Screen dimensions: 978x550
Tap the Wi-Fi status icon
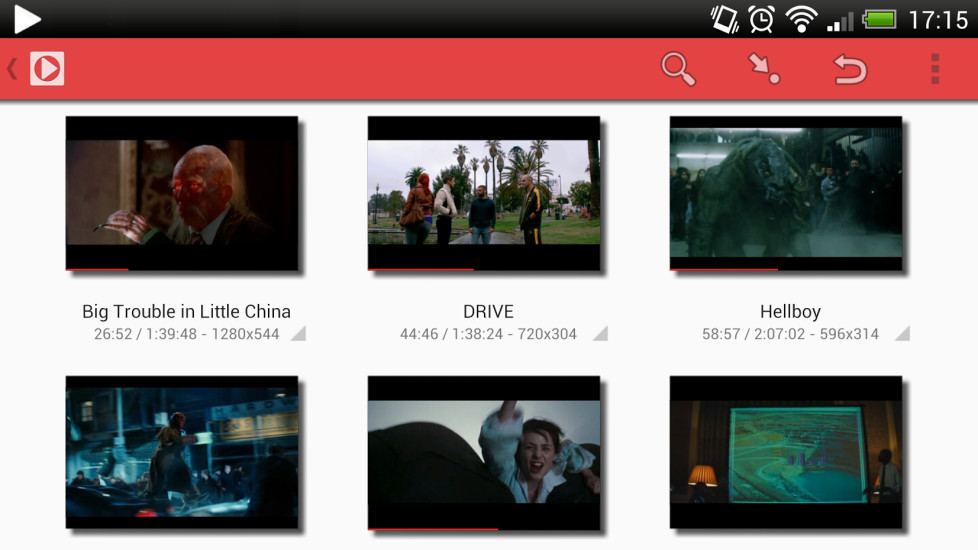tap(801, 19)
